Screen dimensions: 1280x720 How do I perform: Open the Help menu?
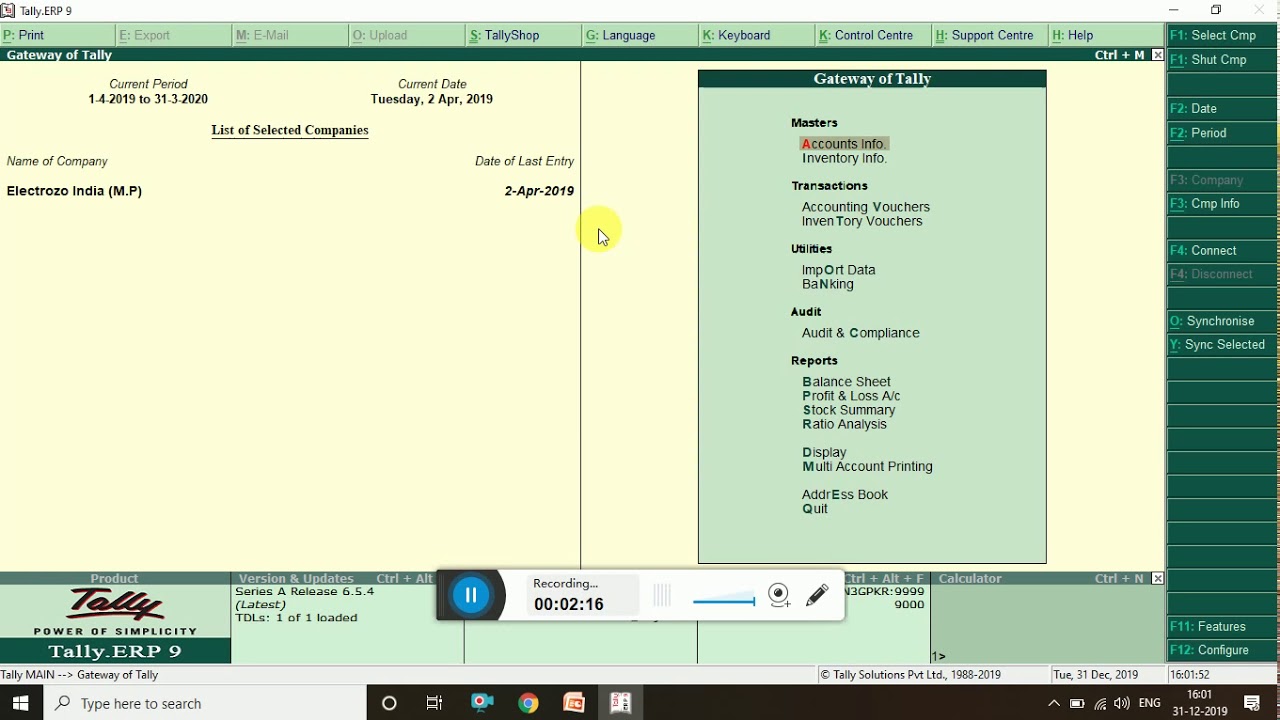(x=1107, y=35)
